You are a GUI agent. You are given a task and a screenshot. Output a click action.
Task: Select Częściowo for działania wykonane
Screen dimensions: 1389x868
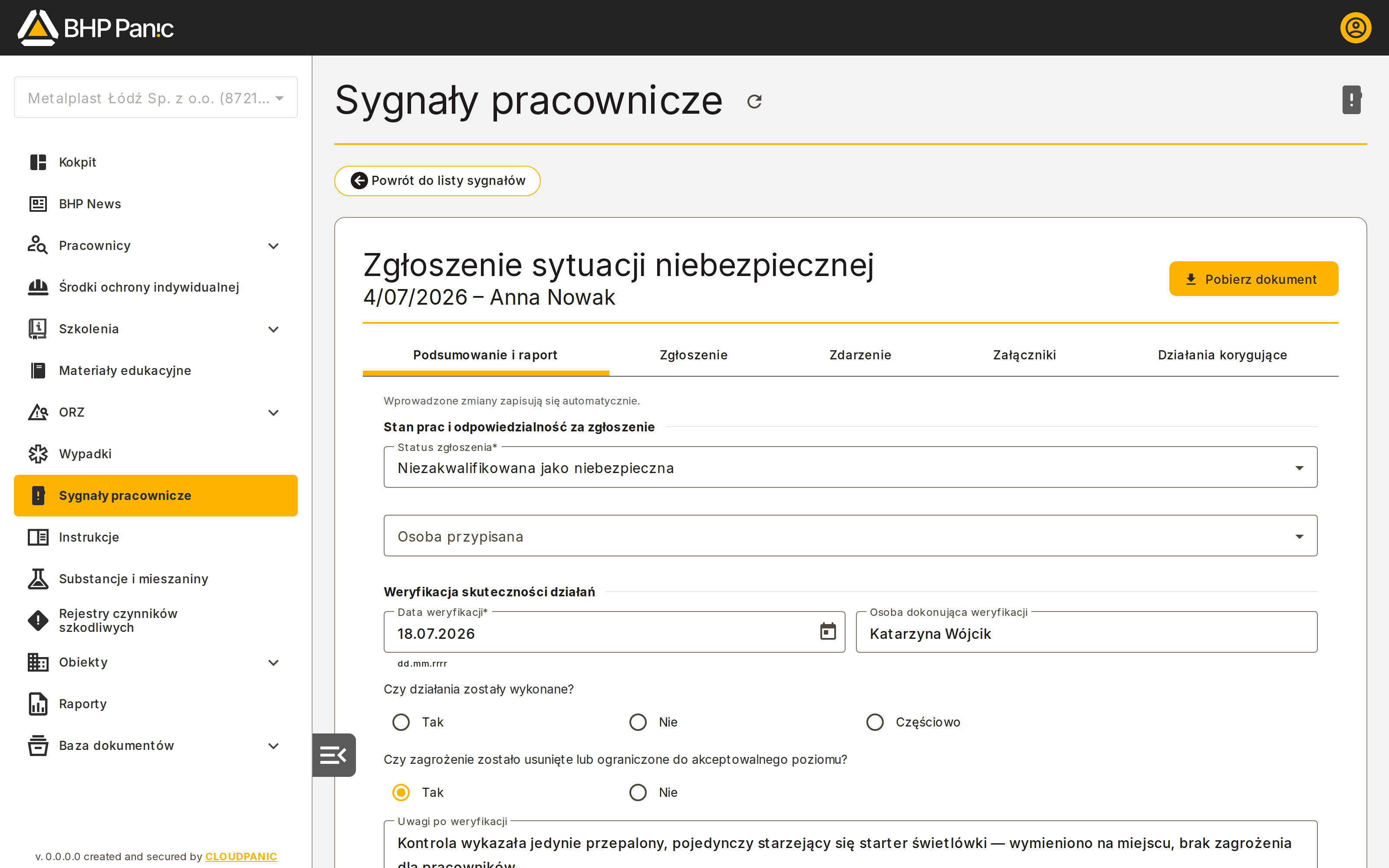875,722
